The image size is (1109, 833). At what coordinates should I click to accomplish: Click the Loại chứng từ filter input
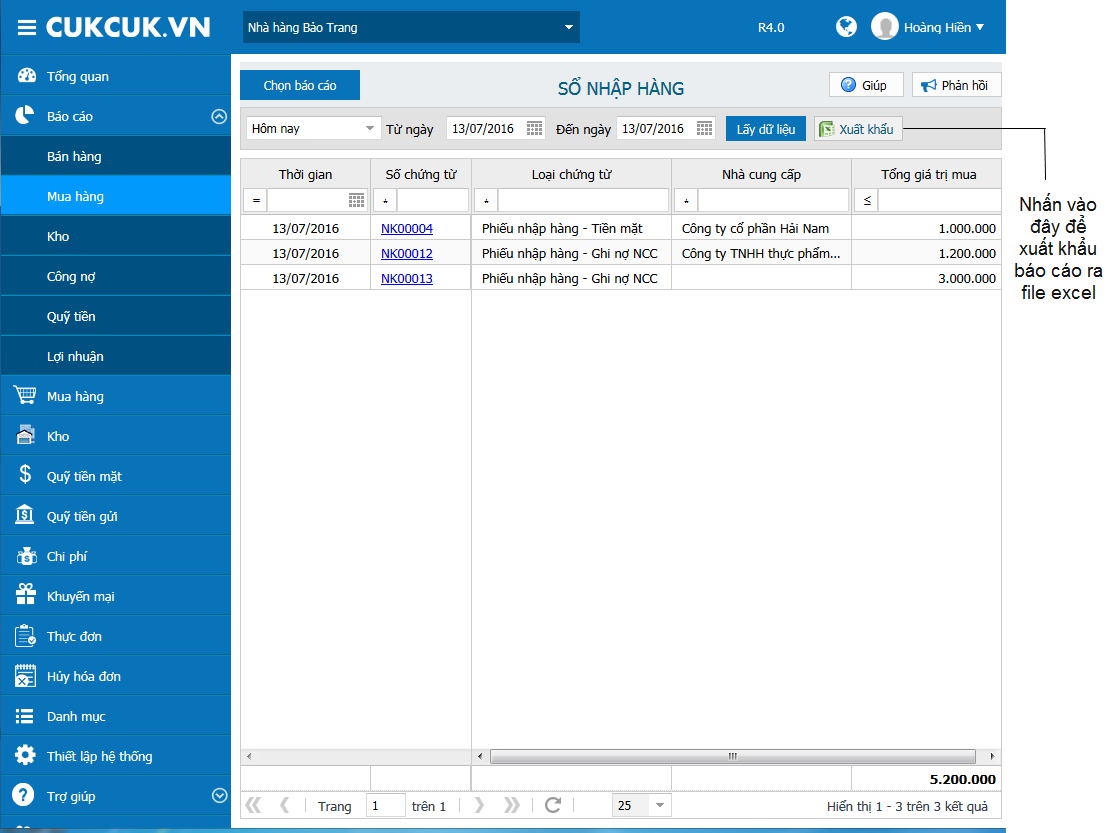[x=583, y=201]
